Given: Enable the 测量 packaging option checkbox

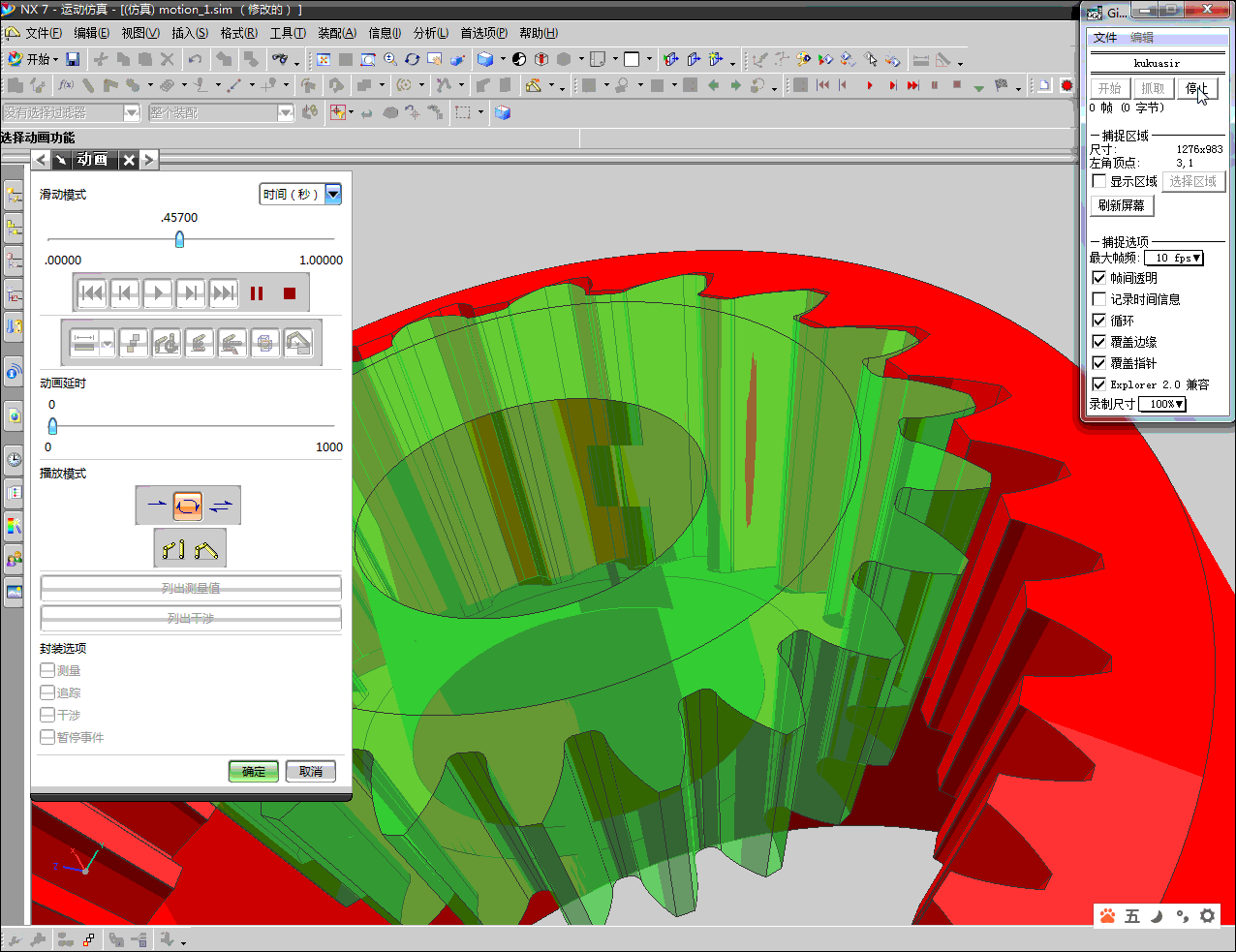Looking at the screenshot, I should click(x=47, y=670).
